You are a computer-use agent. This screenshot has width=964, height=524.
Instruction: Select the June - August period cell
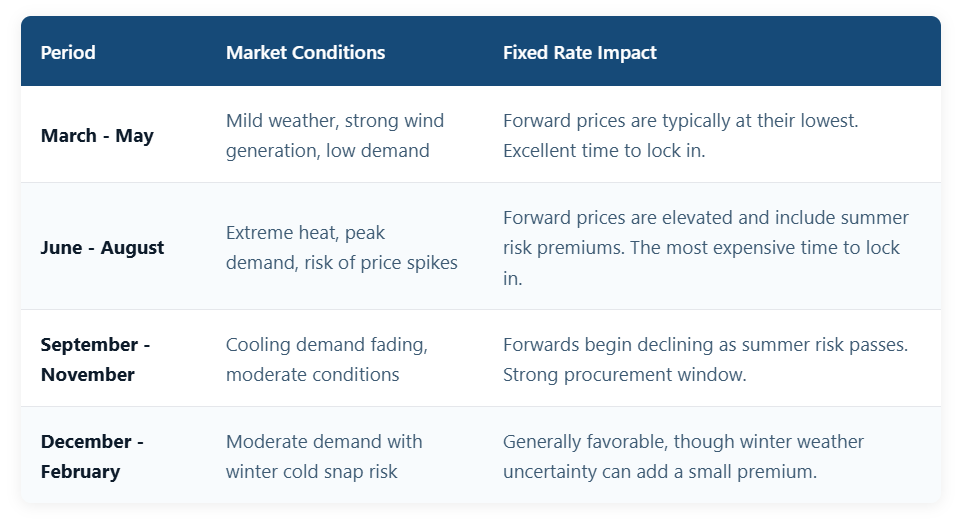click(x=102, y=247)
